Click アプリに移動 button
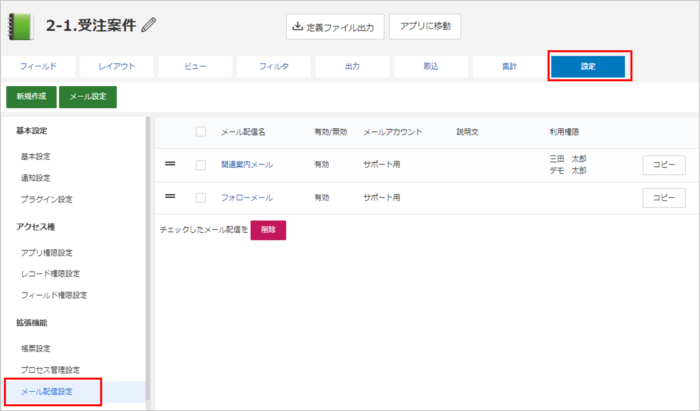Screen dimensions: 700x411 pos(425,27)
